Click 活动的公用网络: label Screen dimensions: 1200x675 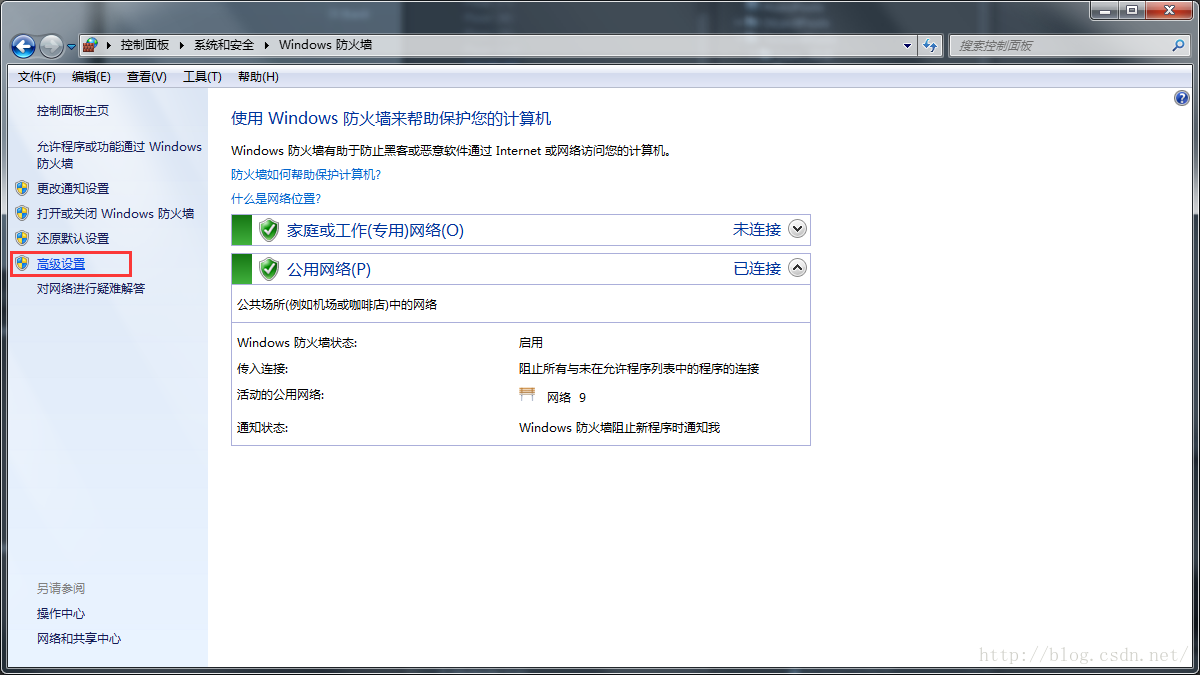tap(281, 395)
